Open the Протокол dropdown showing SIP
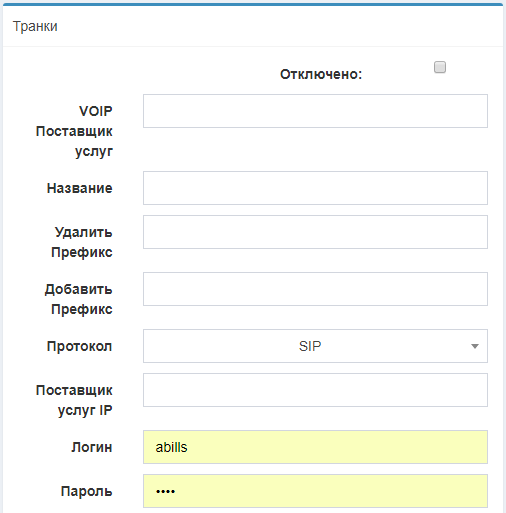Screen dimensions: 506x513 coord(315,346)
